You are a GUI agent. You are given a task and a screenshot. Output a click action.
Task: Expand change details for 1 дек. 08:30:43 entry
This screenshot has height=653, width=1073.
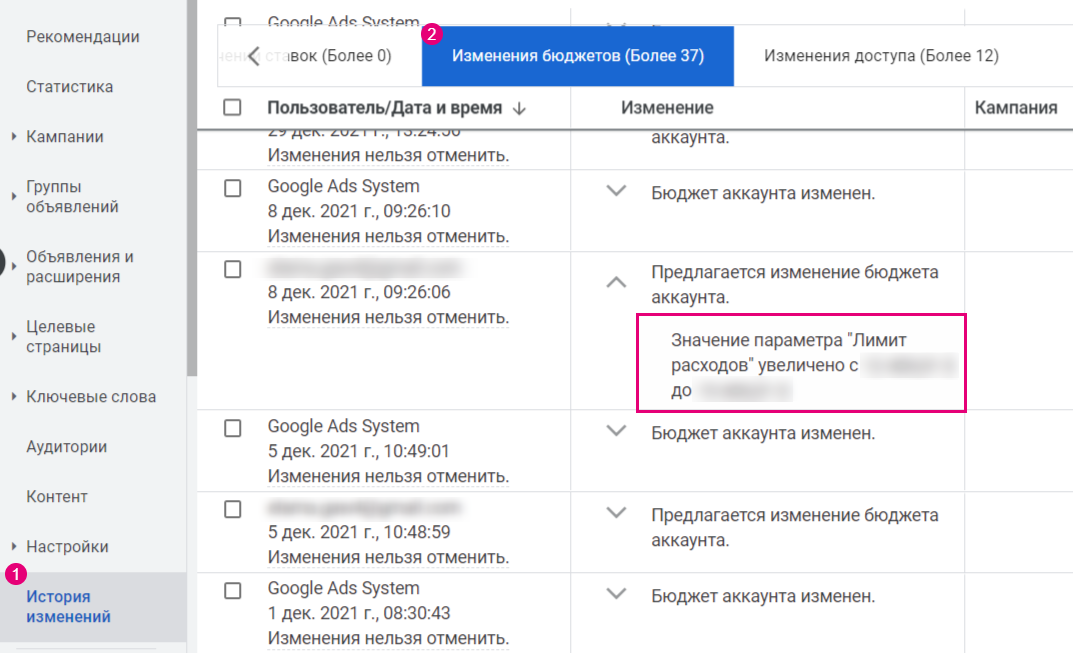tap(617, 594)
